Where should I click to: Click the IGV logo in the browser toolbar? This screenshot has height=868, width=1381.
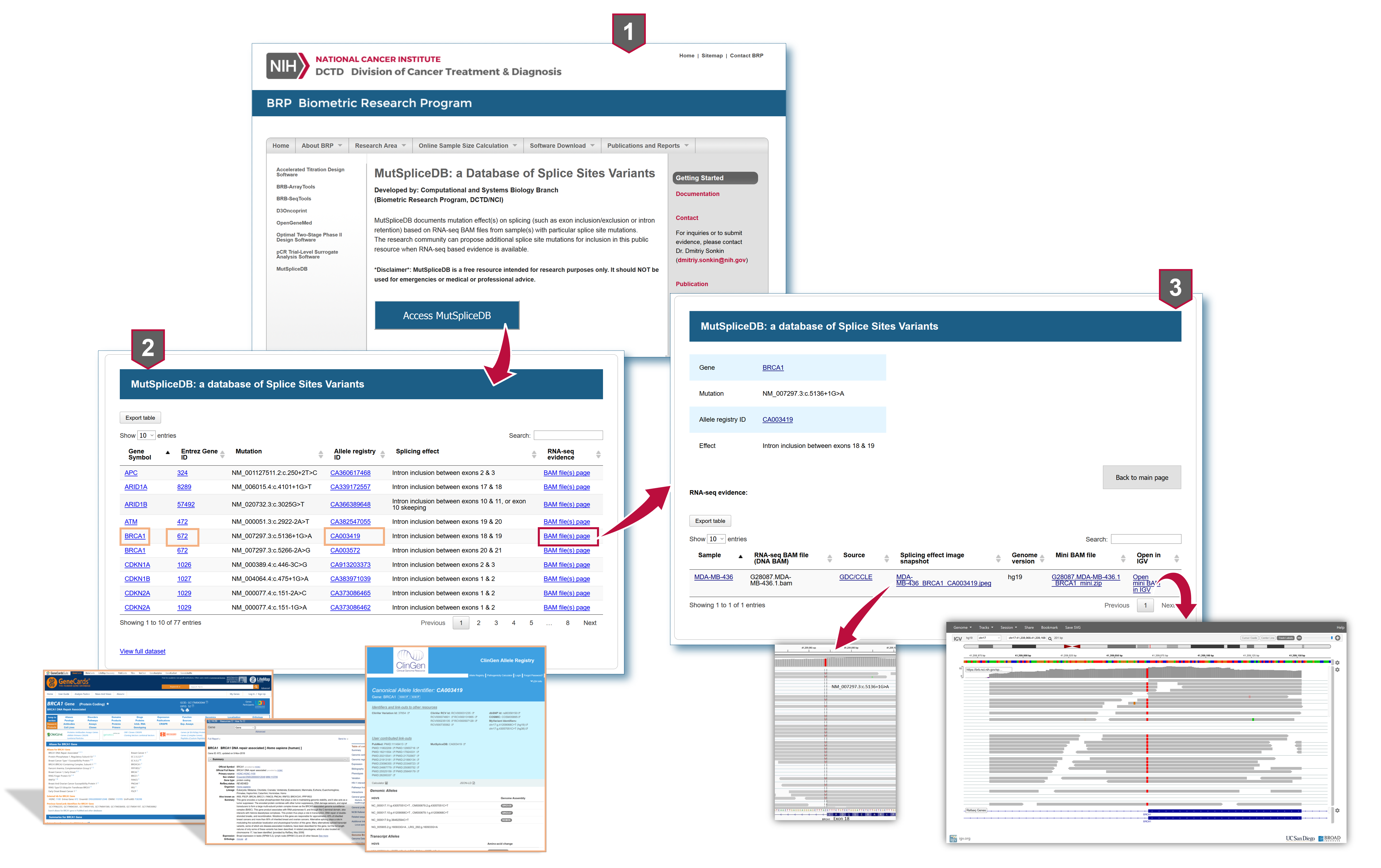958,639
